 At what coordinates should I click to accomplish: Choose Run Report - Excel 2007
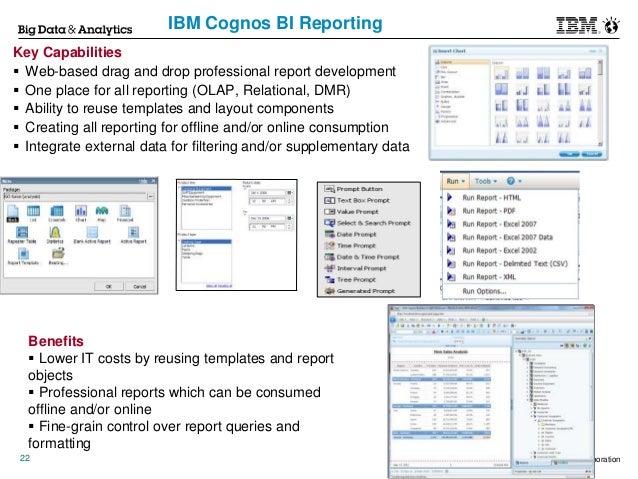point(509,224)
